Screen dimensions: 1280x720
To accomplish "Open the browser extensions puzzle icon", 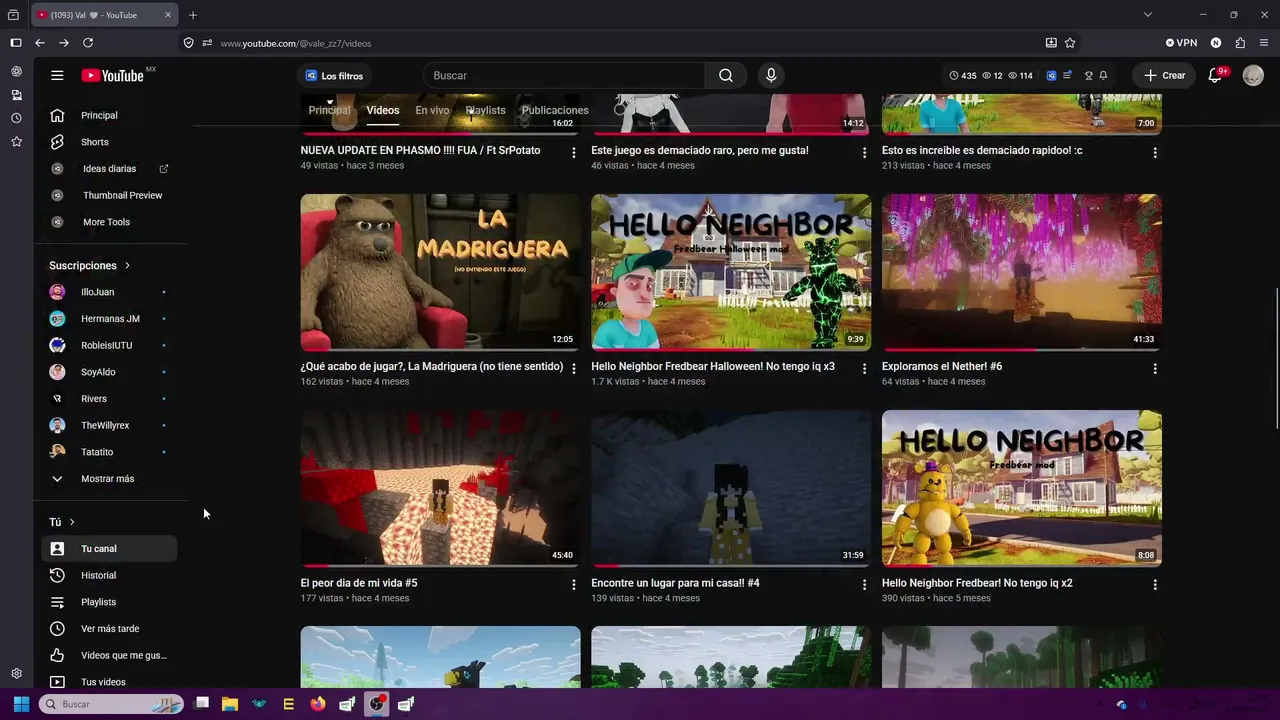I will pyautogui.click(x=1240, y=43).
